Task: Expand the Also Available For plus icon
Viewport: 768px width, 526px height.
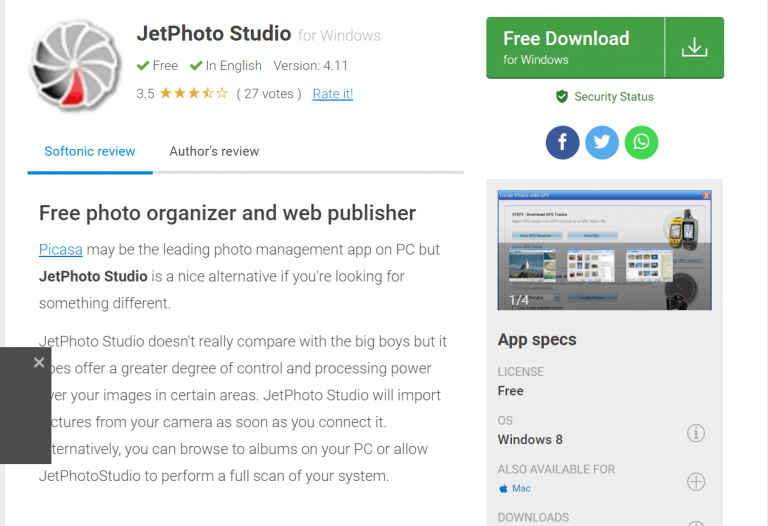Action: 696,481
